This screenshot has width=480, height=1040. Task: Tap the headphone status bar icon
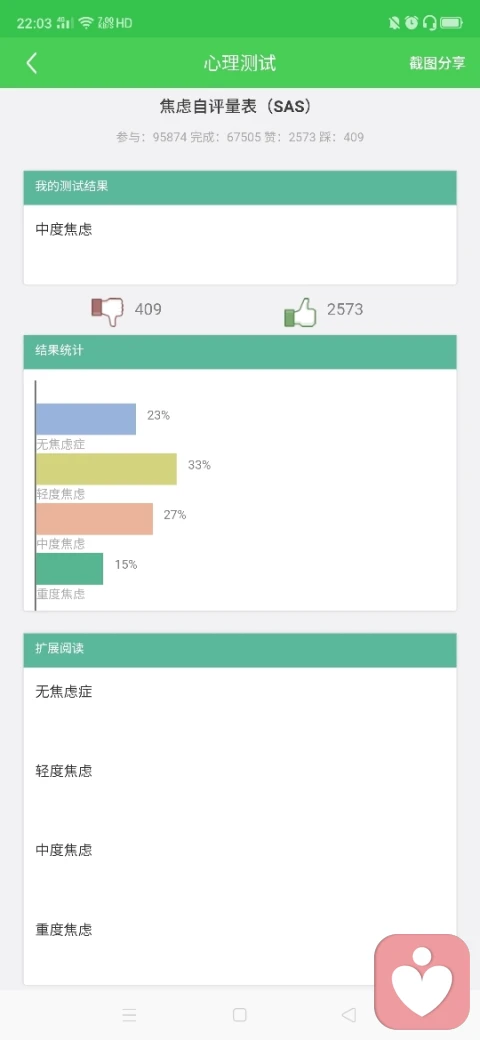(x=429, y=23)
